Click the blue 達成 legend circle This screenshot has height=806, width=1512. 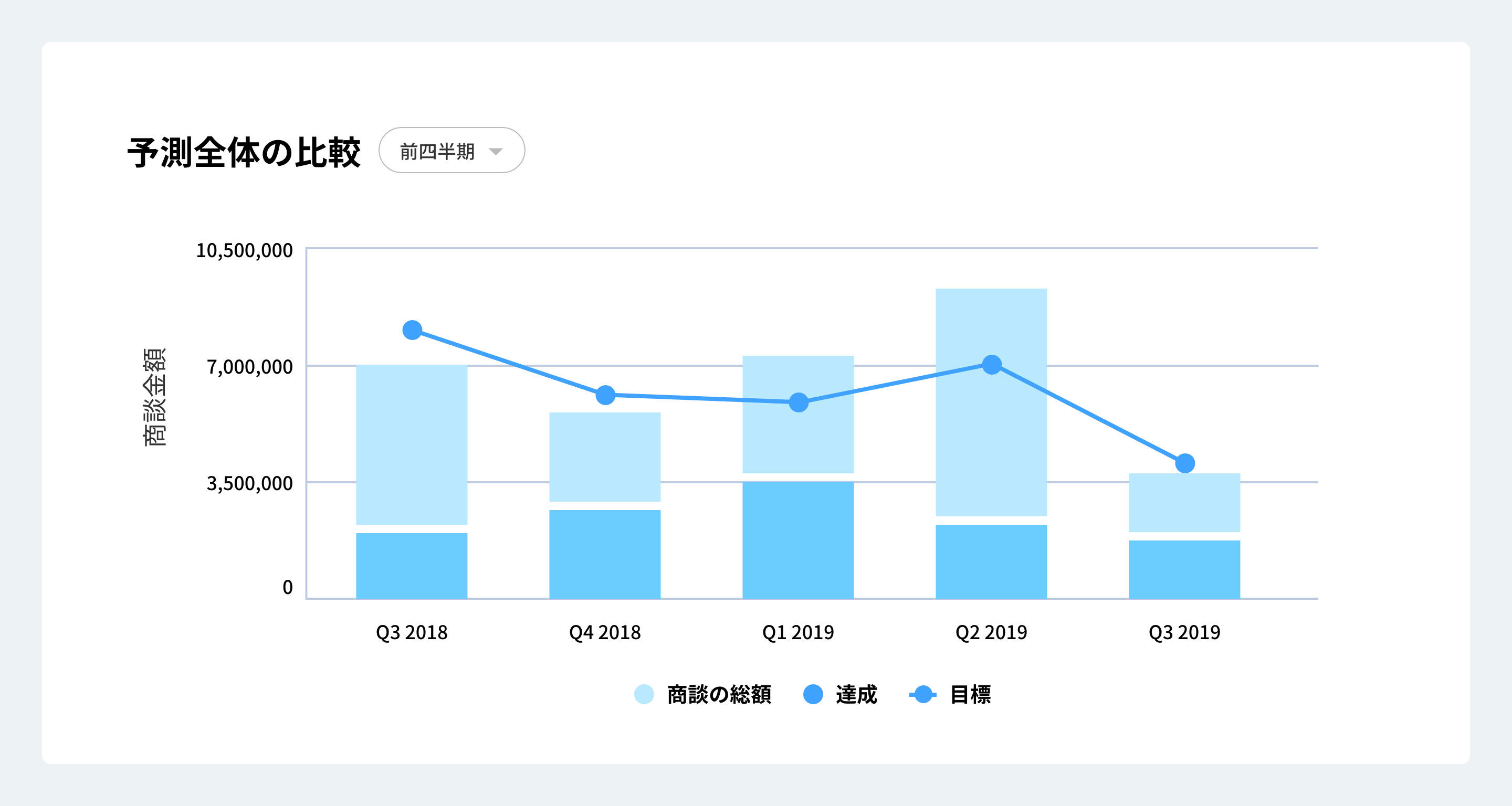813,694
